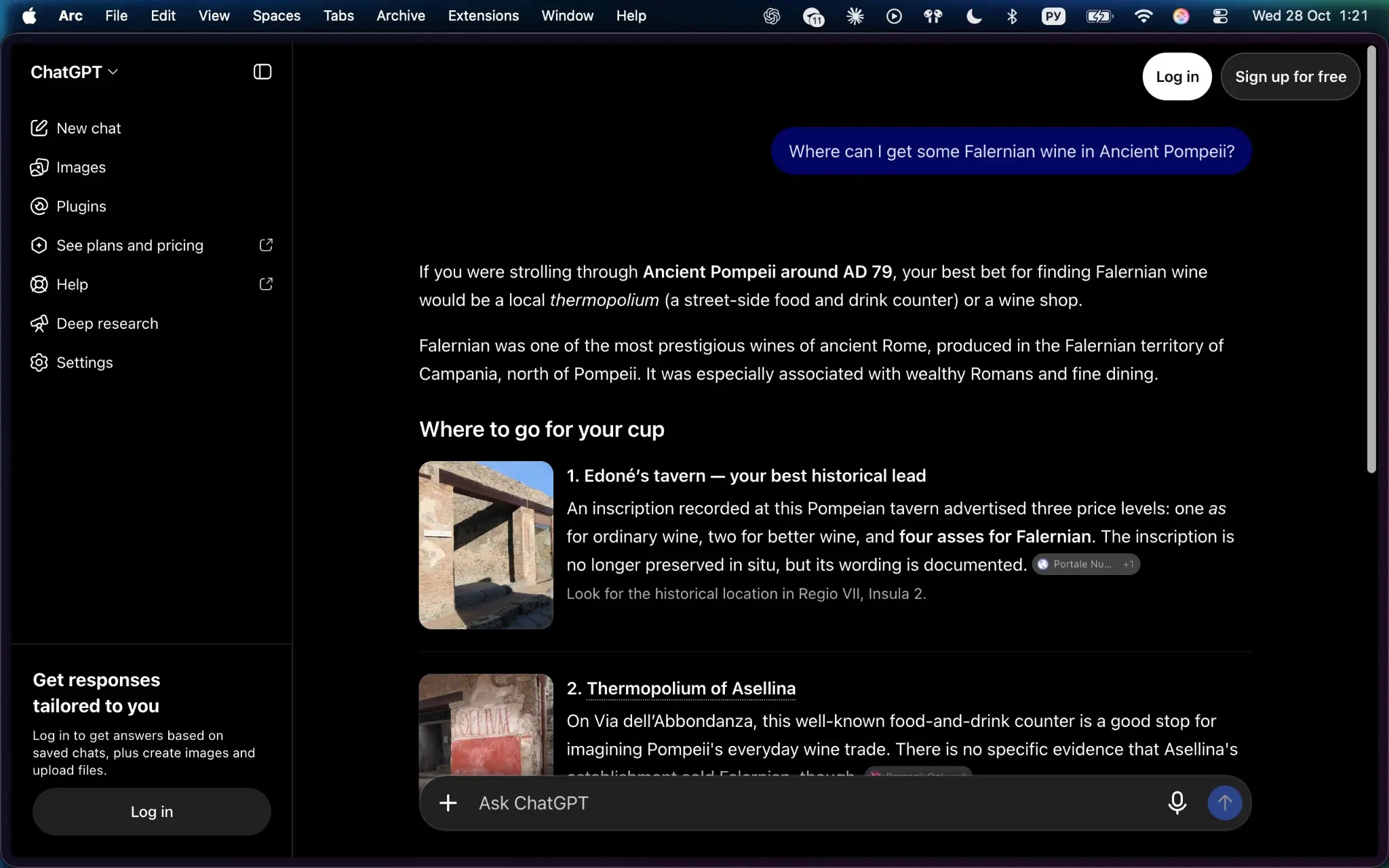
Task: Open the Thermopolium of Asellina thumbnail
Action: (x=486, y=724)
